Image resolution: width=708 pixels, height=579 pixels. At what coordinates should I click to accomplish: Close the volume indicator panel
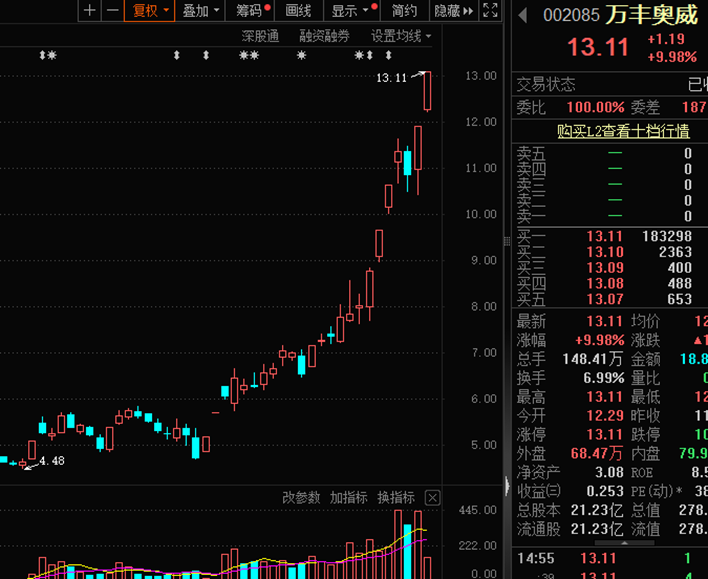pos(432,497)
